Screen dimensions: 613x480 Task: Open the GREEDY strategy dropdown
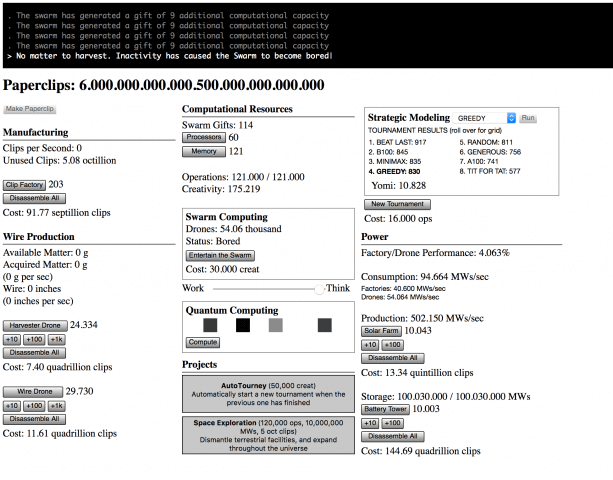pos(485,118)
